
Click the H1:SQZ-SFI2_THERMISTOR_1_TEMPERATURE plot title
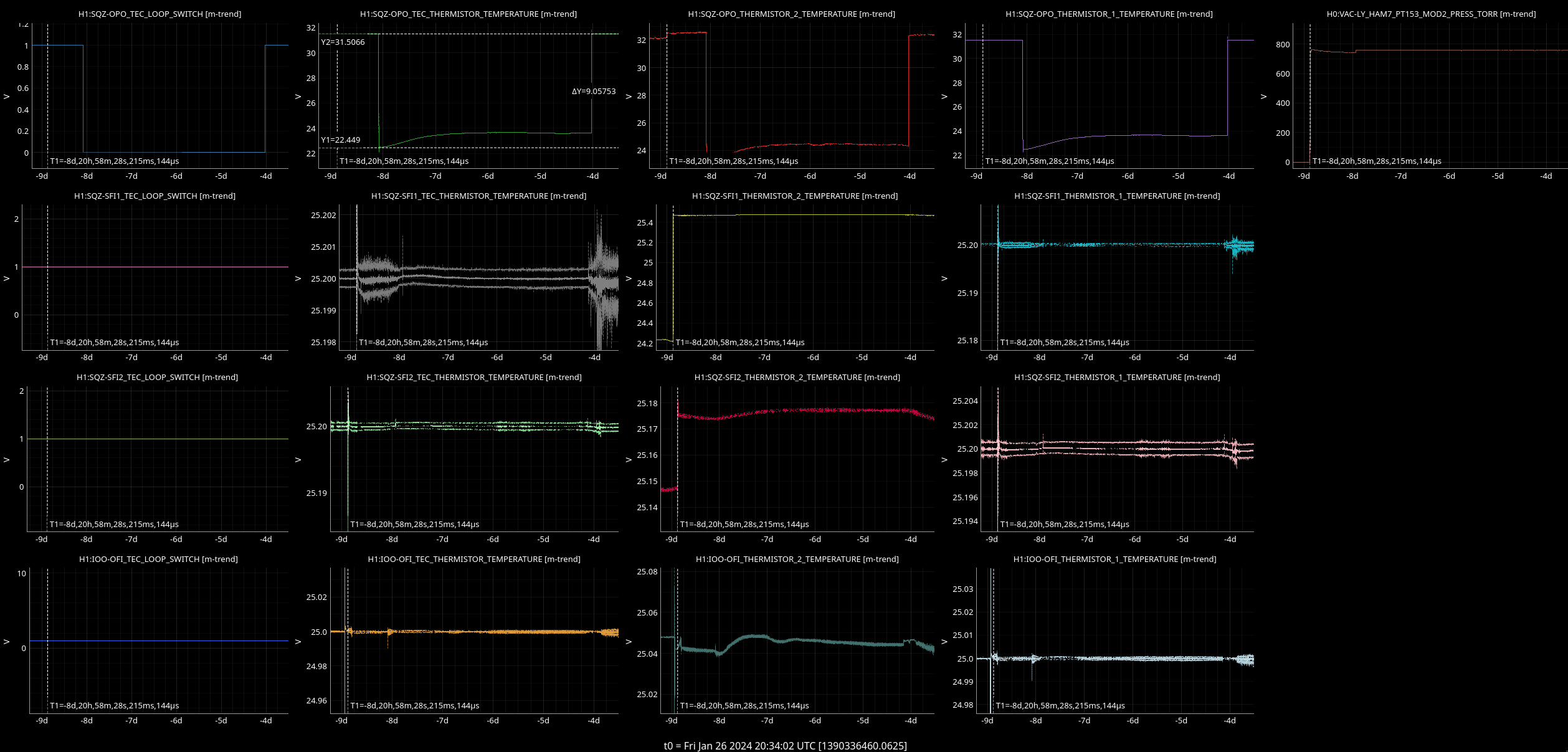point(1117,378)
